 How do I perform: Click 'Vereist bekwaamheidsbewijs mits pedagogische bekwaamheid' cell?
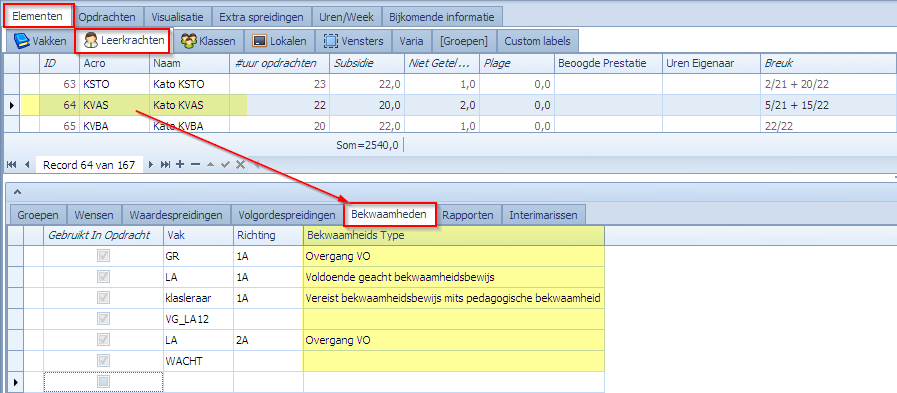(454, 298)
